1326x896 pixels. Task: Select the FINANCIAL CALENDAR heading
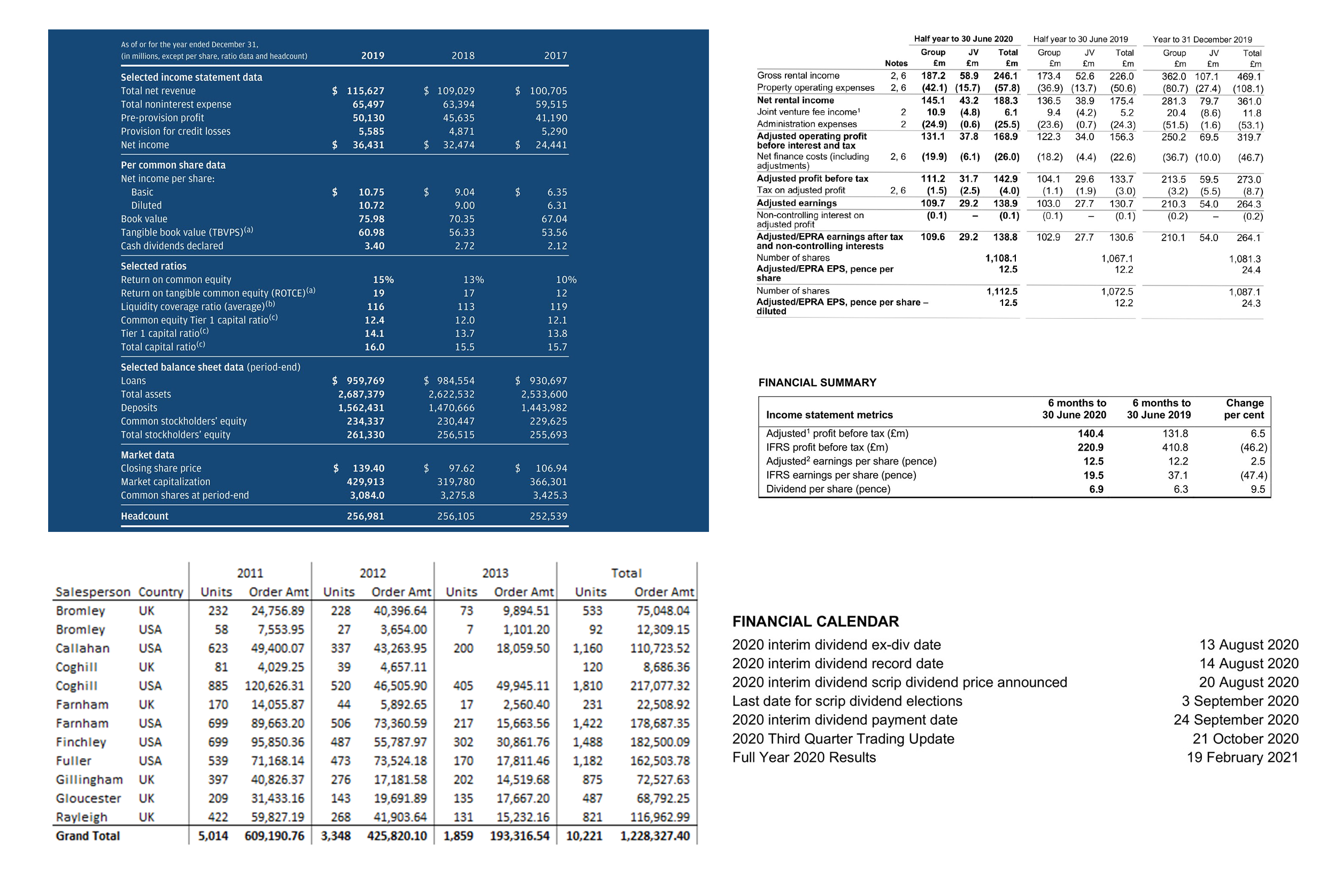tap(815, 621)
